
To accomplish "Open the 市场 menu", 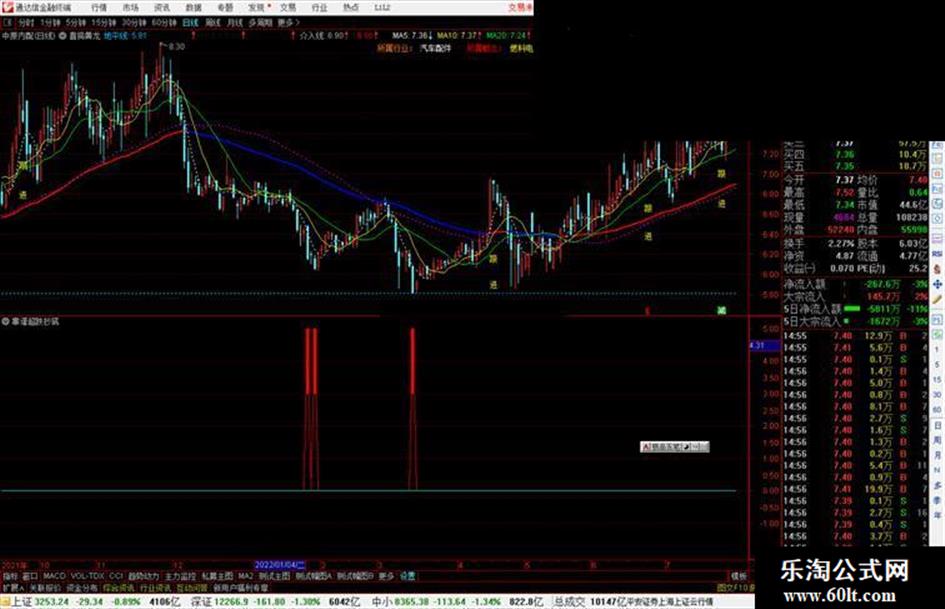I will (130, 8).
